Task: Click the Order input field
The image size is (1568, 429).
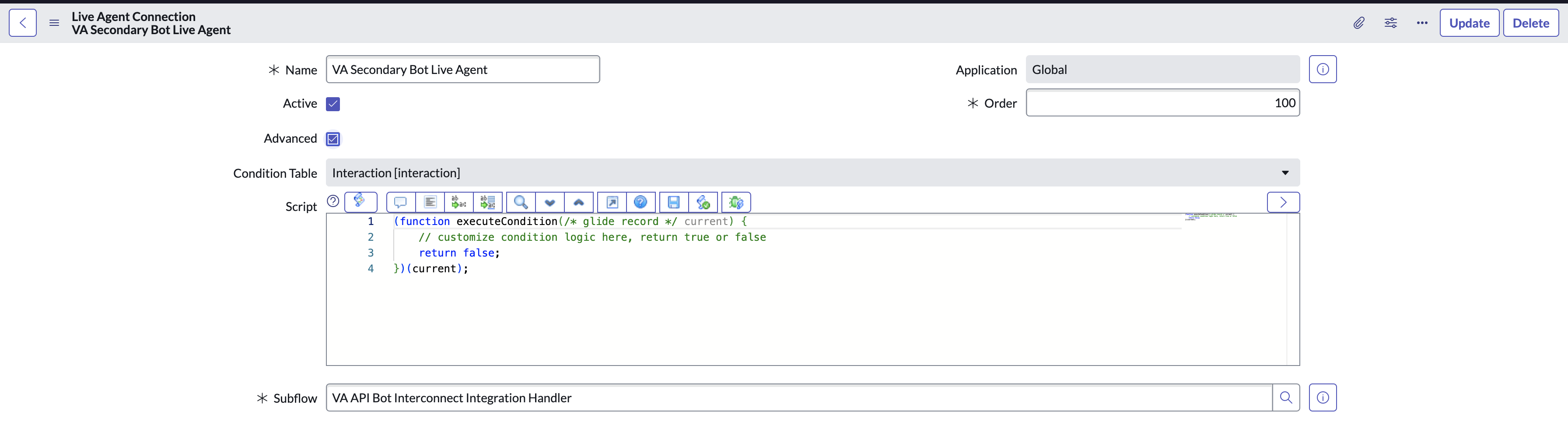Action: (x=1162, y=103)
